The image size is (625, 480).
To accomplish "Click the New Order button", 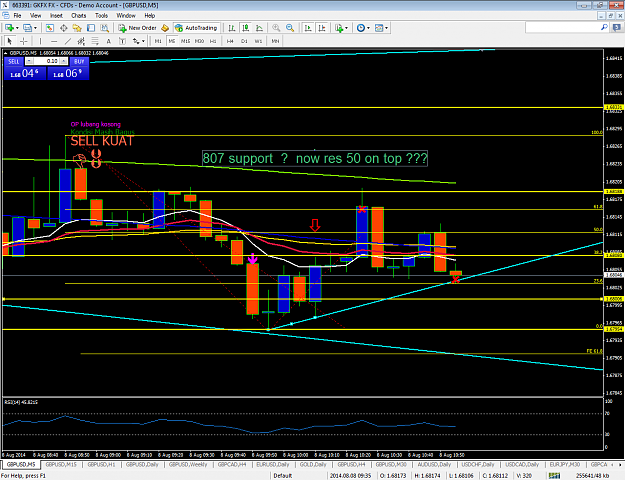I will coord(137,28).
